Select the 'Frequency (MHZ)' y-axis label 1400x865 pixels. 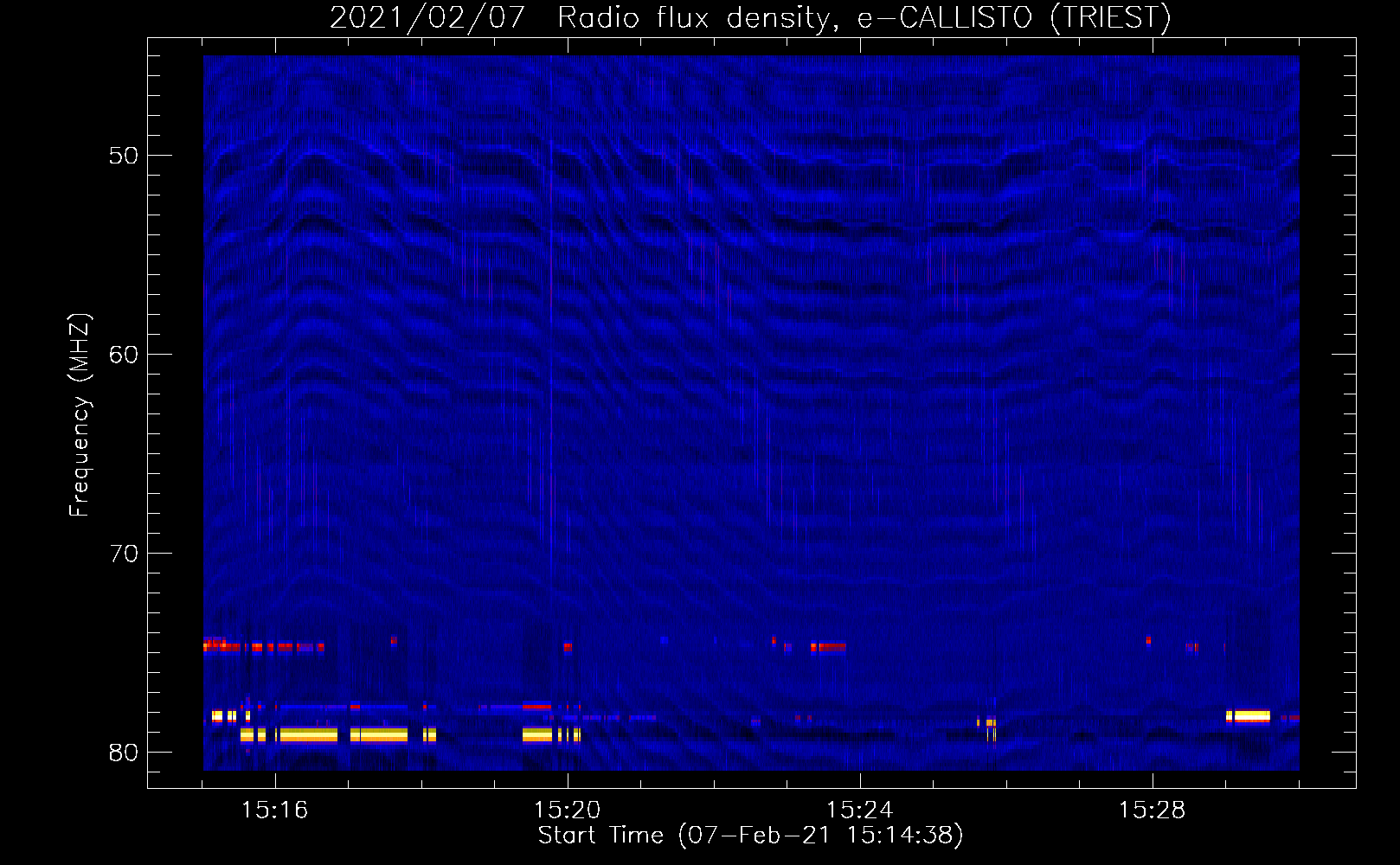(79, 415)
